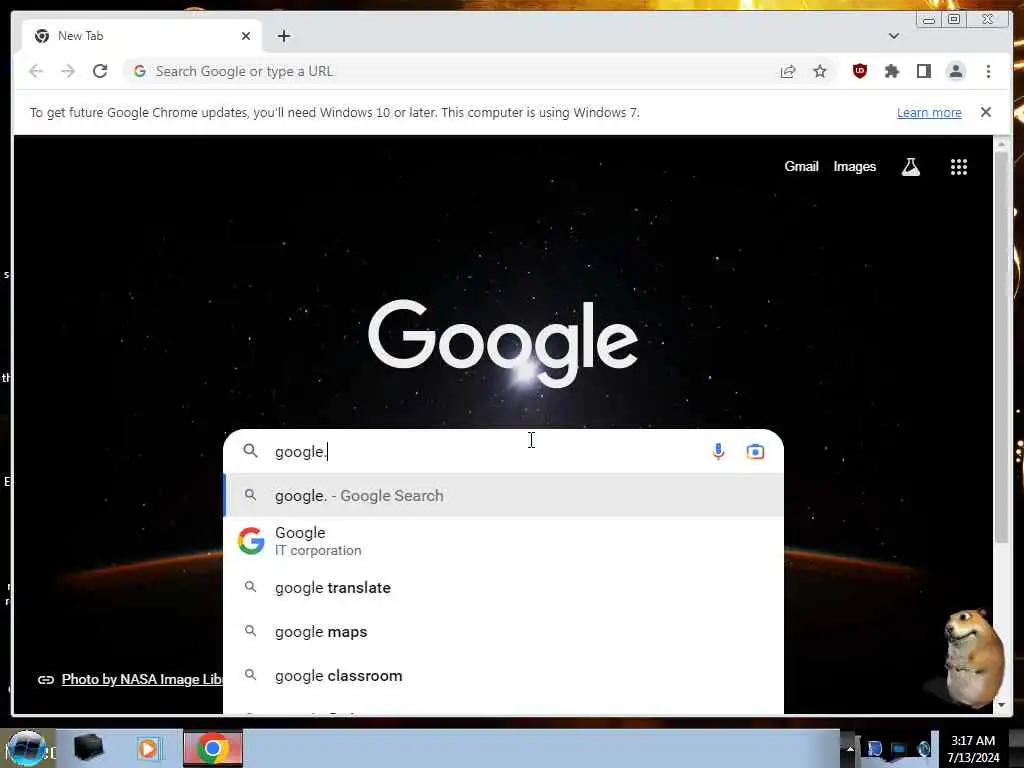
Task: Select 'google. - Google Search' suggestion
Action: pyautogui.click(x=503, y=496)
